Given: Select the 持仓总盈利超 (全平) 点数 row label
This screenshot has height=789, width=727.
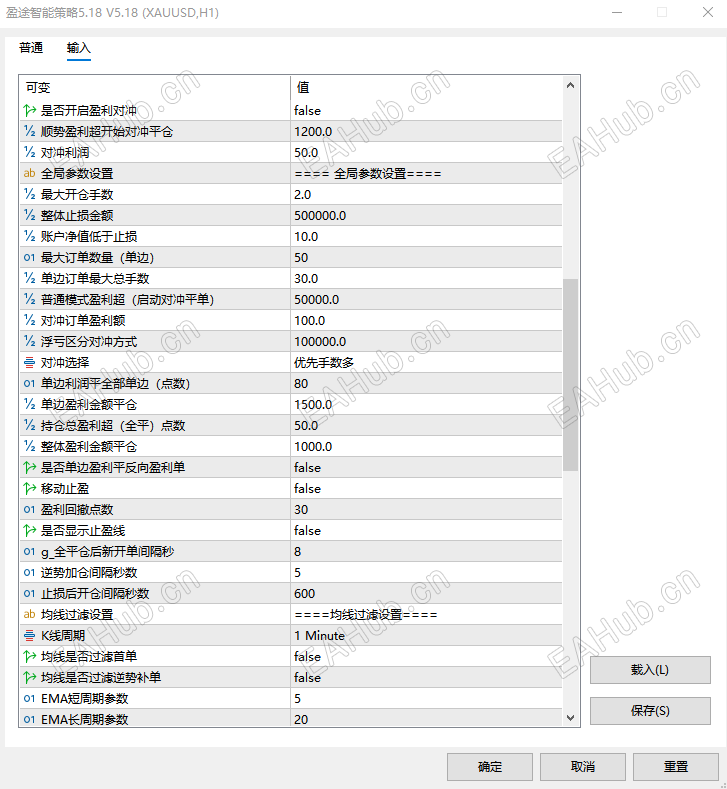Looking at the screenshot, I should (x=113, y=426).
